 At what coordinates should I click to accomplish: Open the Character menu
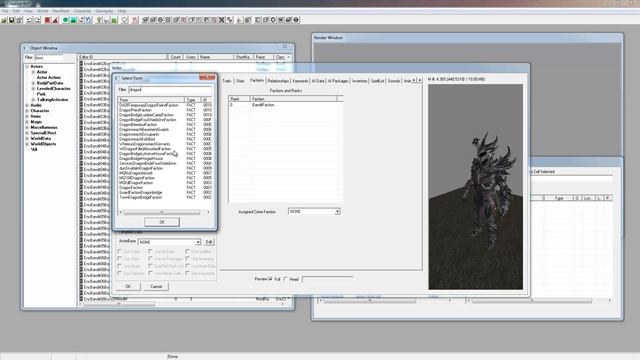pos(82,11)
